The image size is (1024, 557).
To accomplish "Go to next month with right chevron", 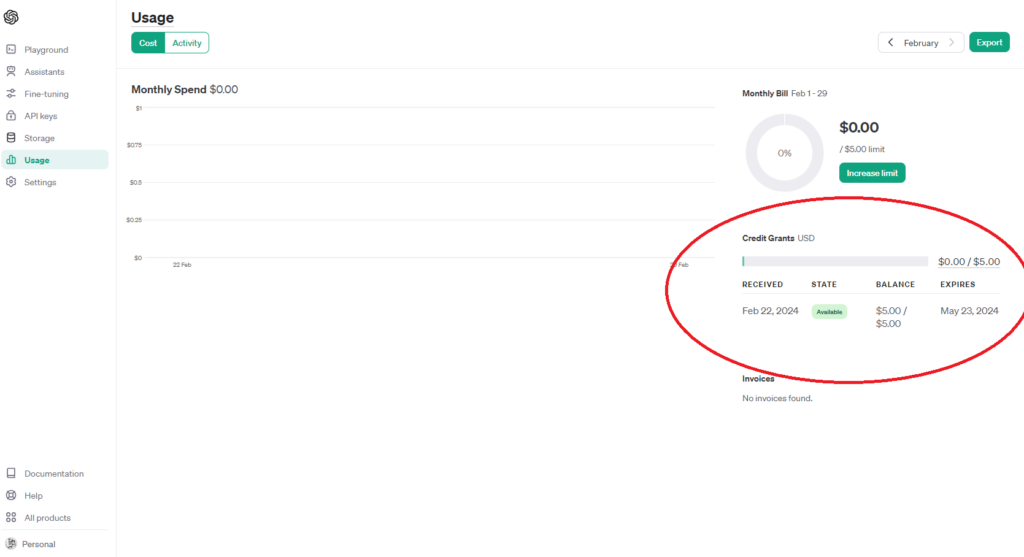I will pos(952,42).
